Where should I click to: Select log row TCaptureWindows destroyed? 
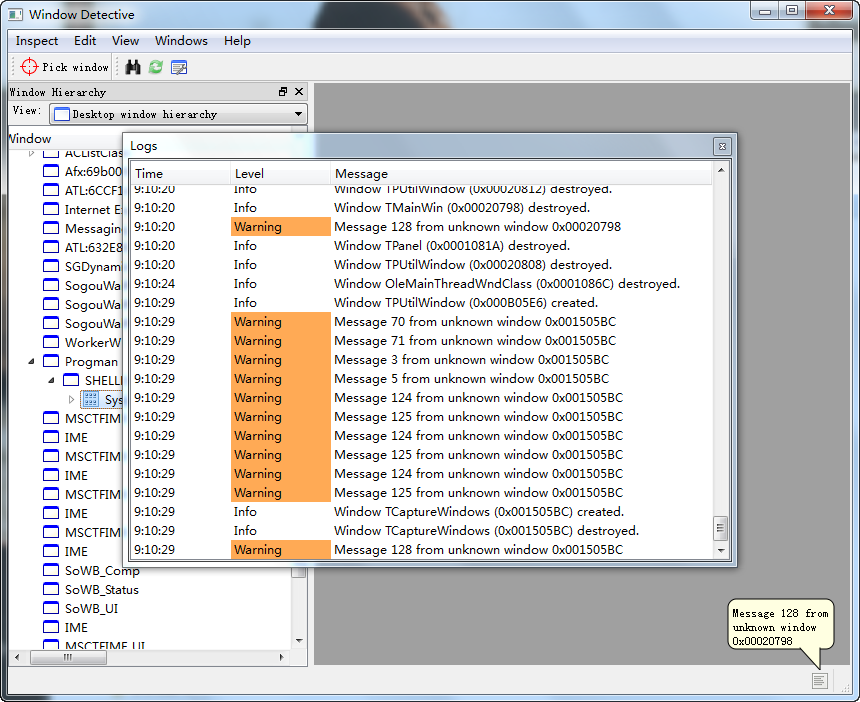[x=422, y=530]
